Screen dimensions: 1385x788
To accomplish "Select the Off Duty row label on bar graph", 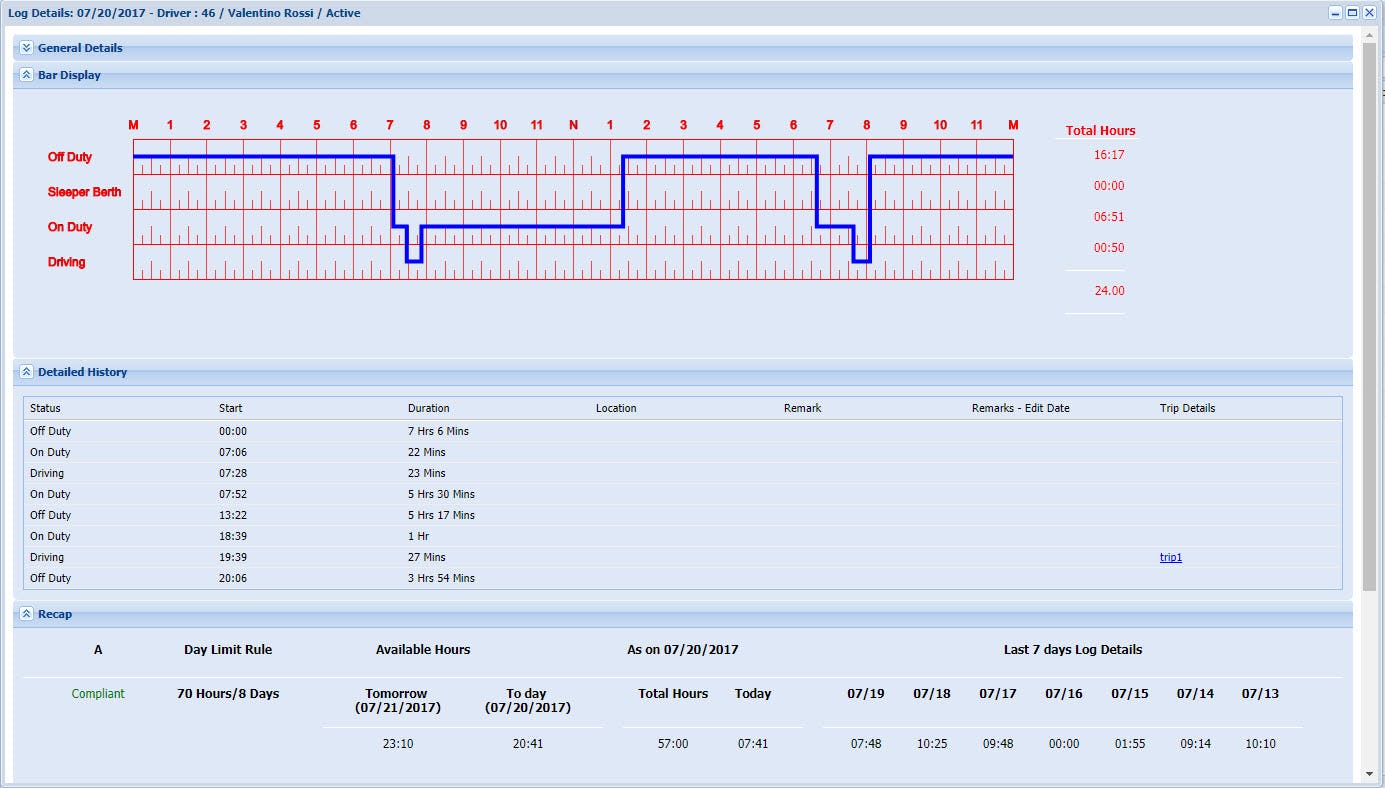I will tap(71, 157).
